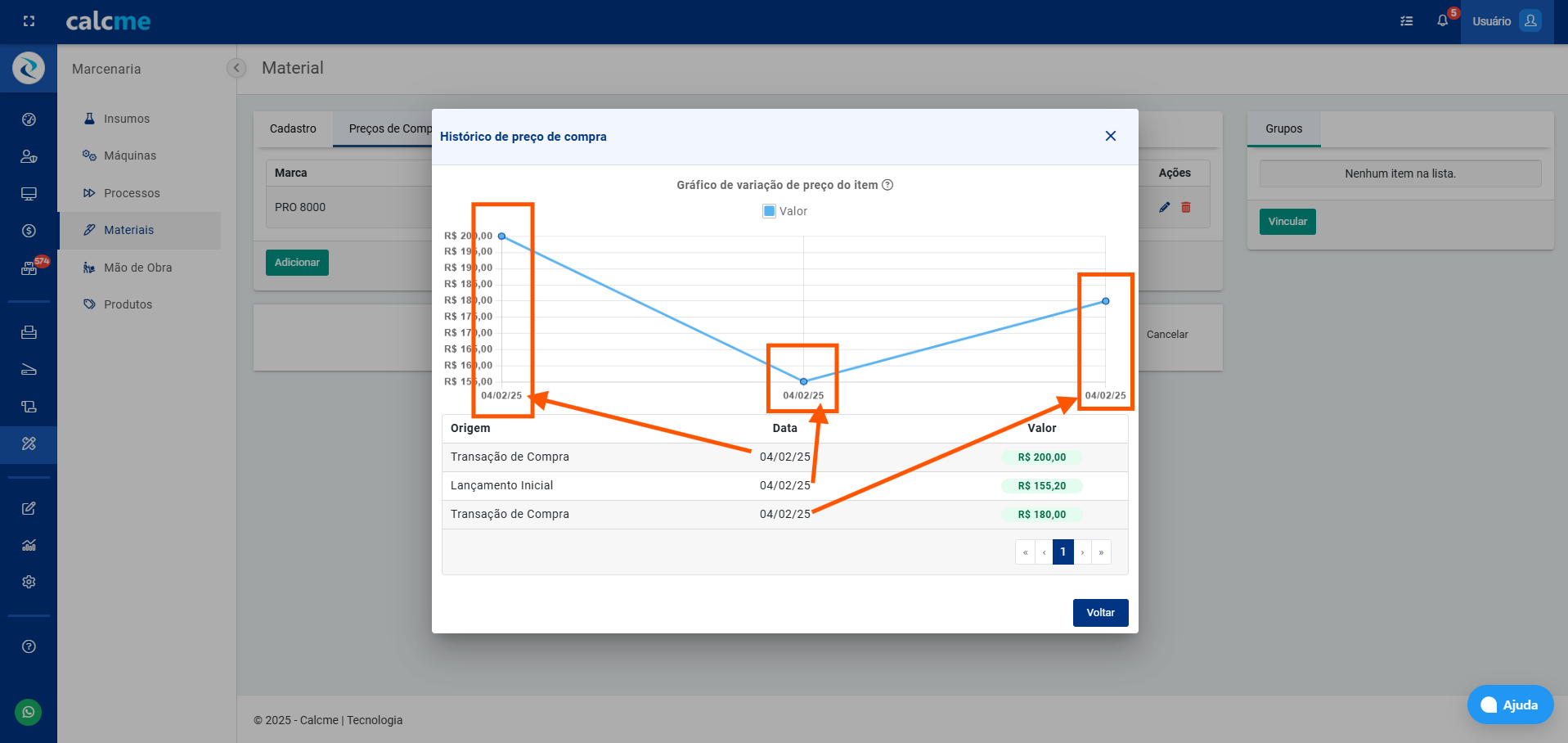This screenshot has width=1568, height=743.
Task: Click the Voltar button
Action: [1100, 613]
